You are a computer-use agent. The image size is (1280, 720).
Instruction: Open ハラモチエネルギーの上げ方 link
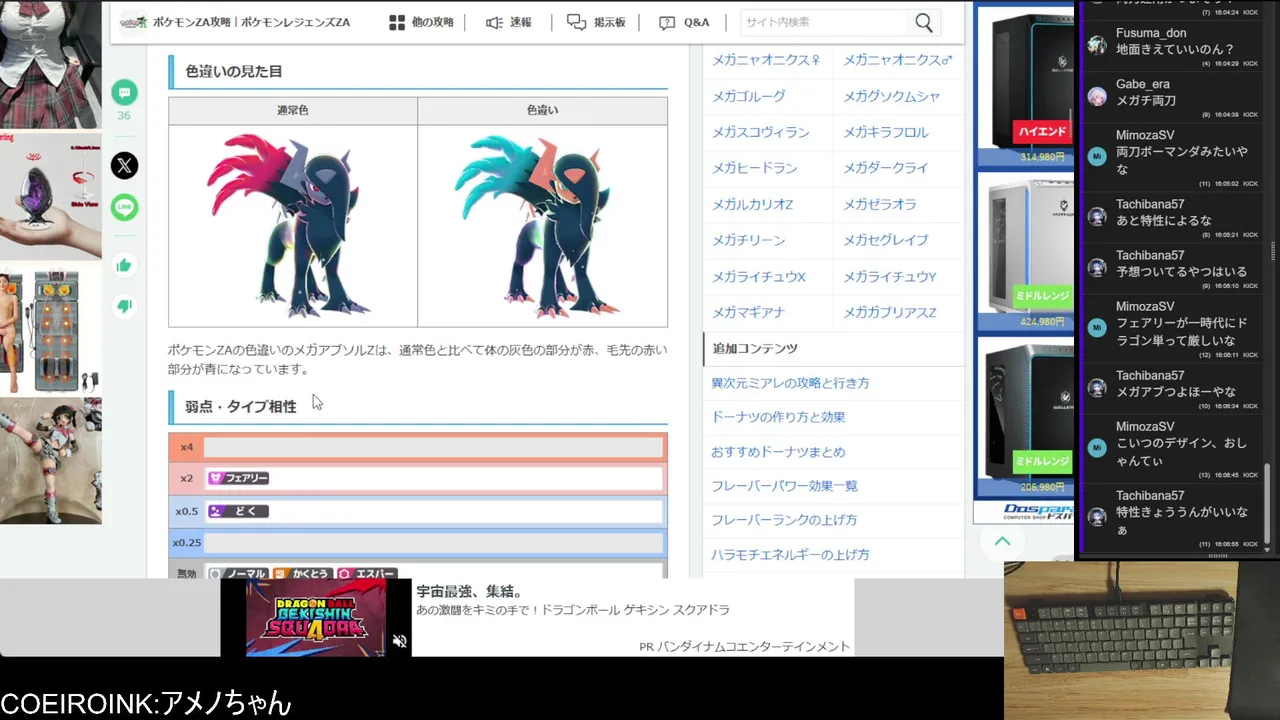[x=790, y=554]
